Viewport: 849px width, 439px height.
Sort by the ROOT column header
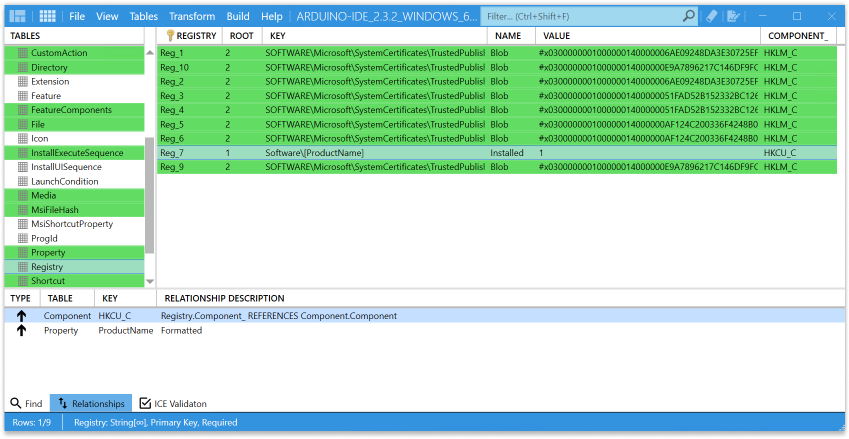pos(241,36)
